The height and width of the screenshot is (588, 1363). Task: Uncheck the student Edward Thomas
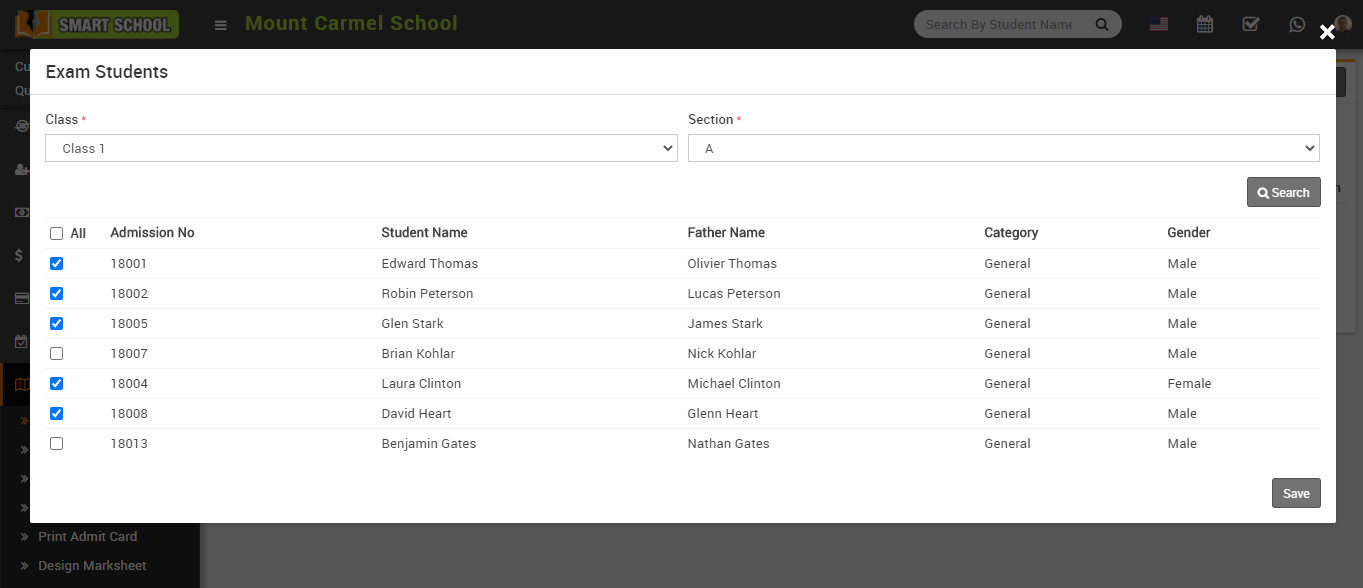pos(57,264)
